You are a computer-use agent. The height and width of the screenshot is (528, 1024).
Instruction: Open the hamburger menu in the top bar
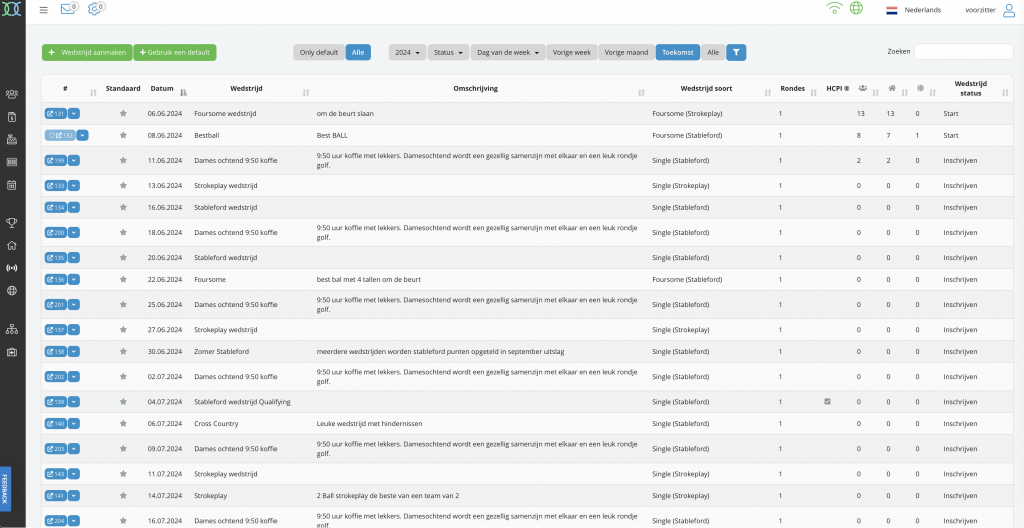pyautogui.click(x=43, y=10)
